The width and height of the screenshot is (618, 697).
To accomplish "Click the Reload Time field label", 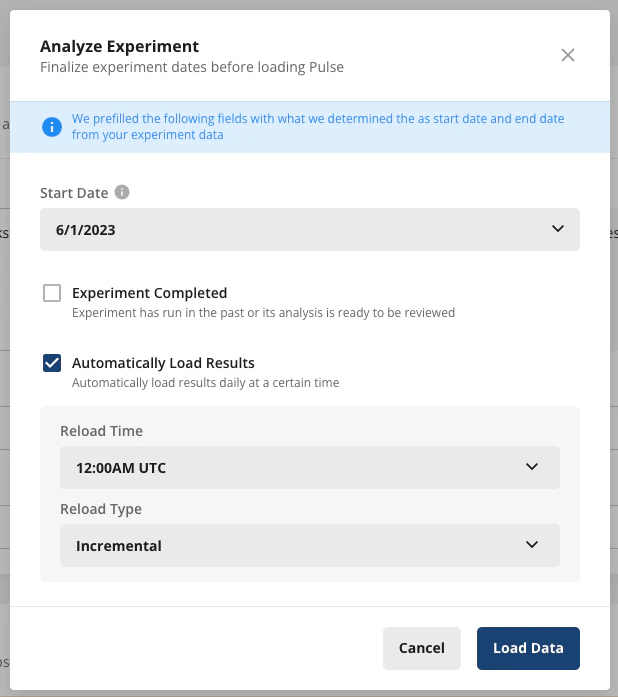I will click(x=101, y=431).
